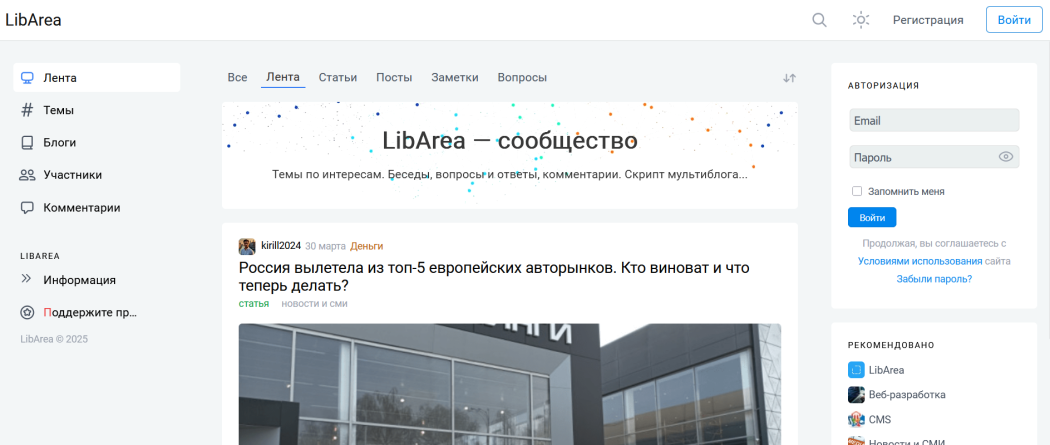Open the feed sort arrows dropdown
Screen dimensions: 1050x445
click(790, 78)
